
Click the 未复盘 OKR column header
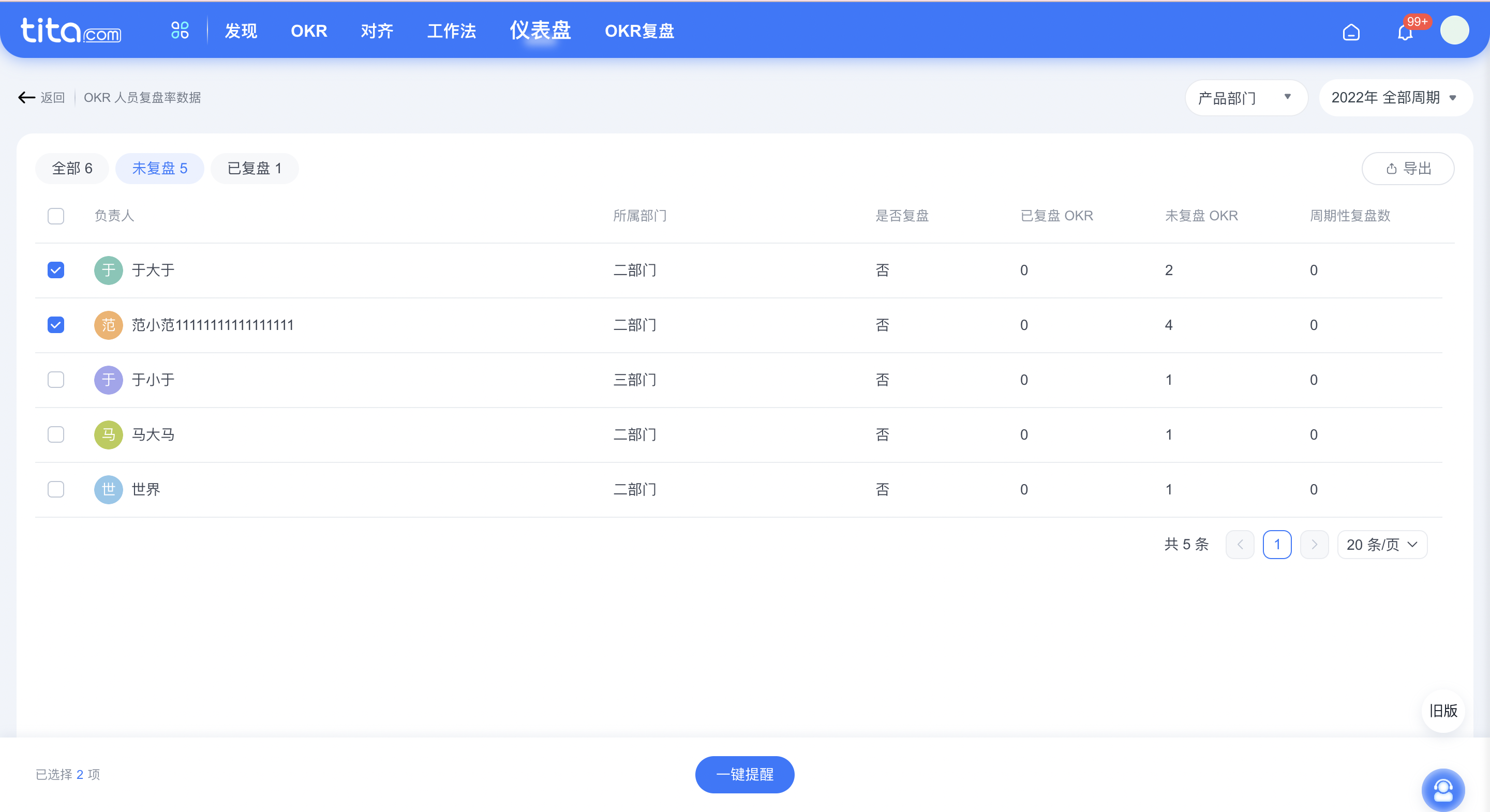click(1201, 216)
